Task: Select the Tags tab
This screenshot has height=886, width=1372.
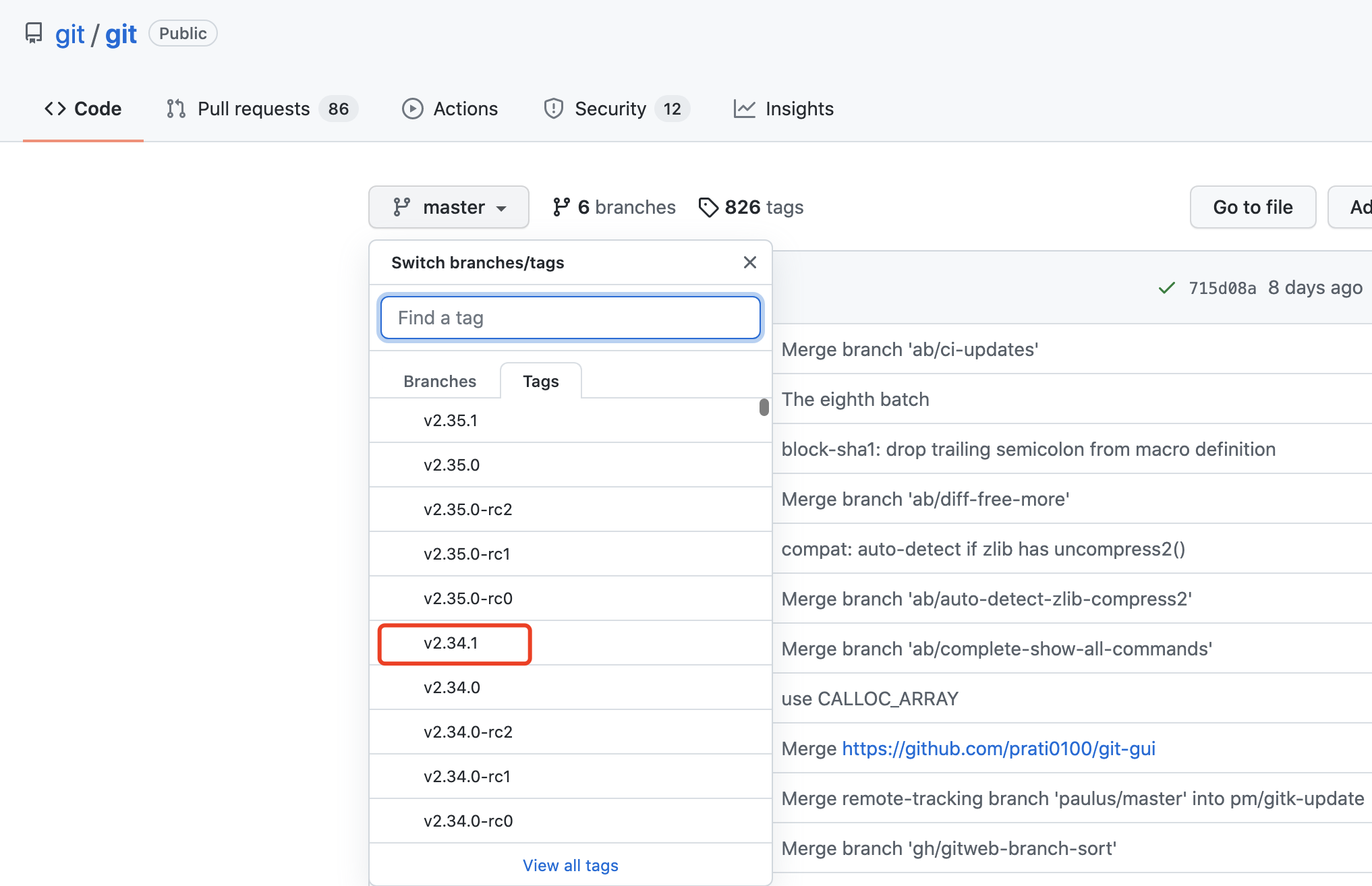Action: pyautogui.click(x=540, y=381)
